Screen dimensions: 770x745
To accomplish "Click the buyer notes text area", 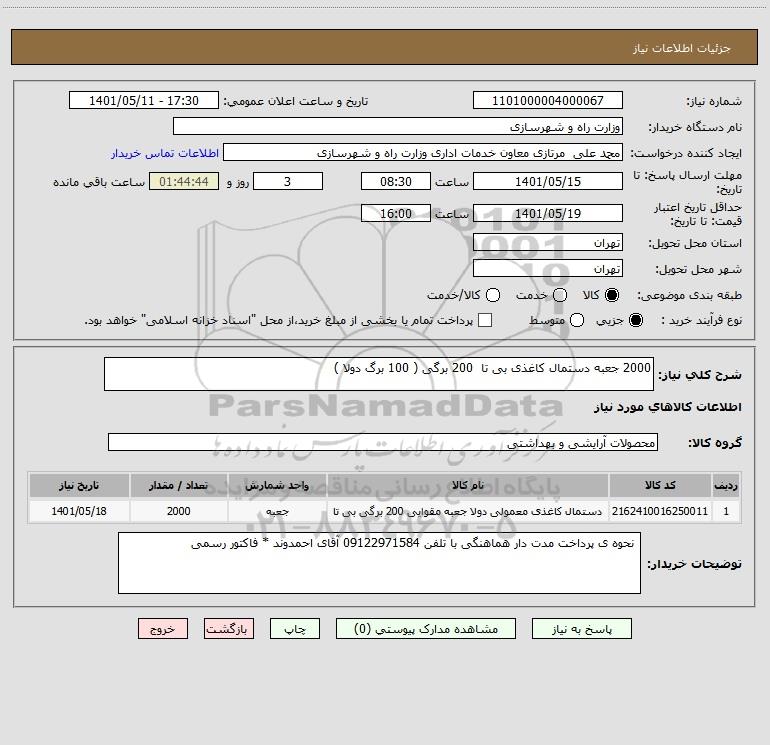I will 380,563.
